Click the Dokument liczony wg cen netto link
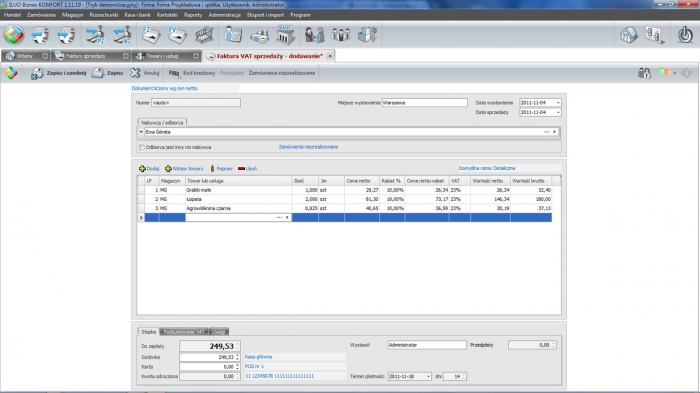Screen dimensions: 700x393 coord(164,88)
